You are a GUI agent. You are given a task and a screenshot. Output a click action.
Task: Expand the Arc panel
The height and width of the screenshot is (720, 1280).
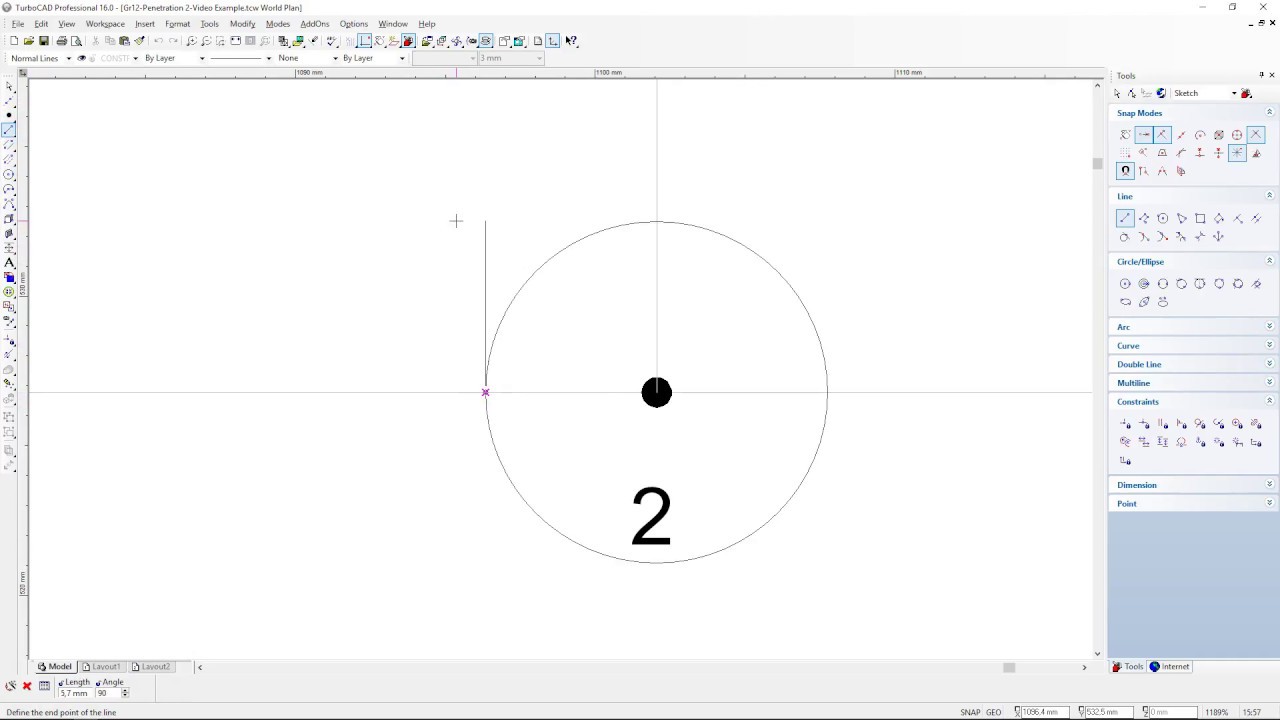click(1269, 327)
